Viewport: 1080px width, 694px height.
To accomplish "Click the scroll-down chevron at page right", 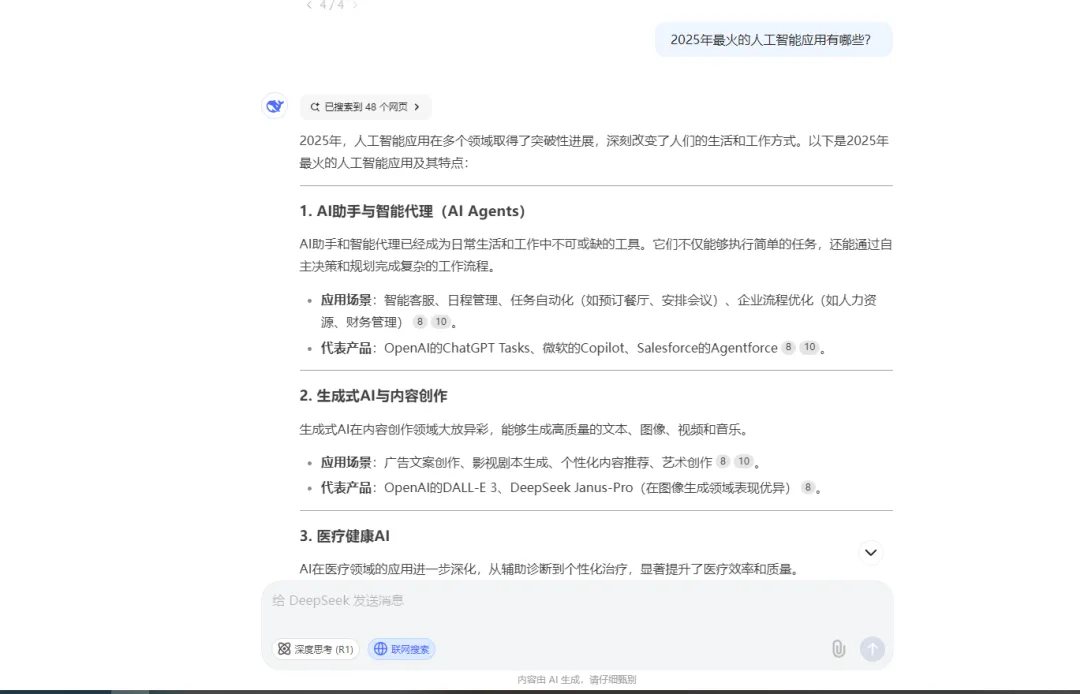I will (x=870, y=552).
